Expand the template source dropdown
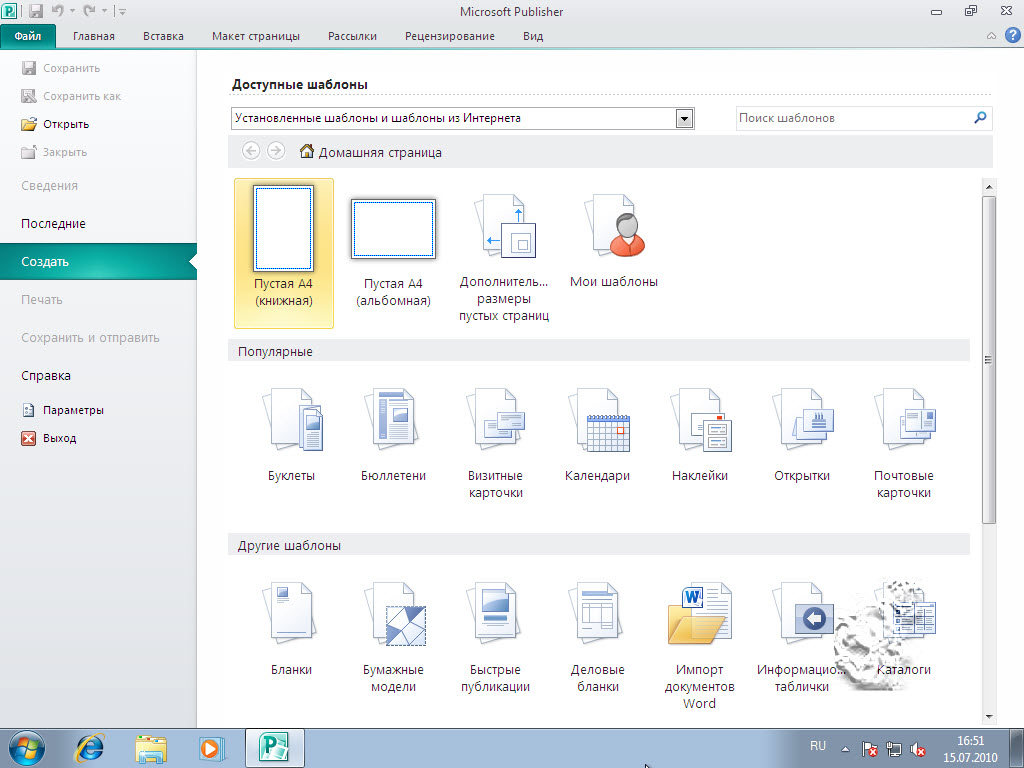The image size is (1024, 768). [684, 119]
